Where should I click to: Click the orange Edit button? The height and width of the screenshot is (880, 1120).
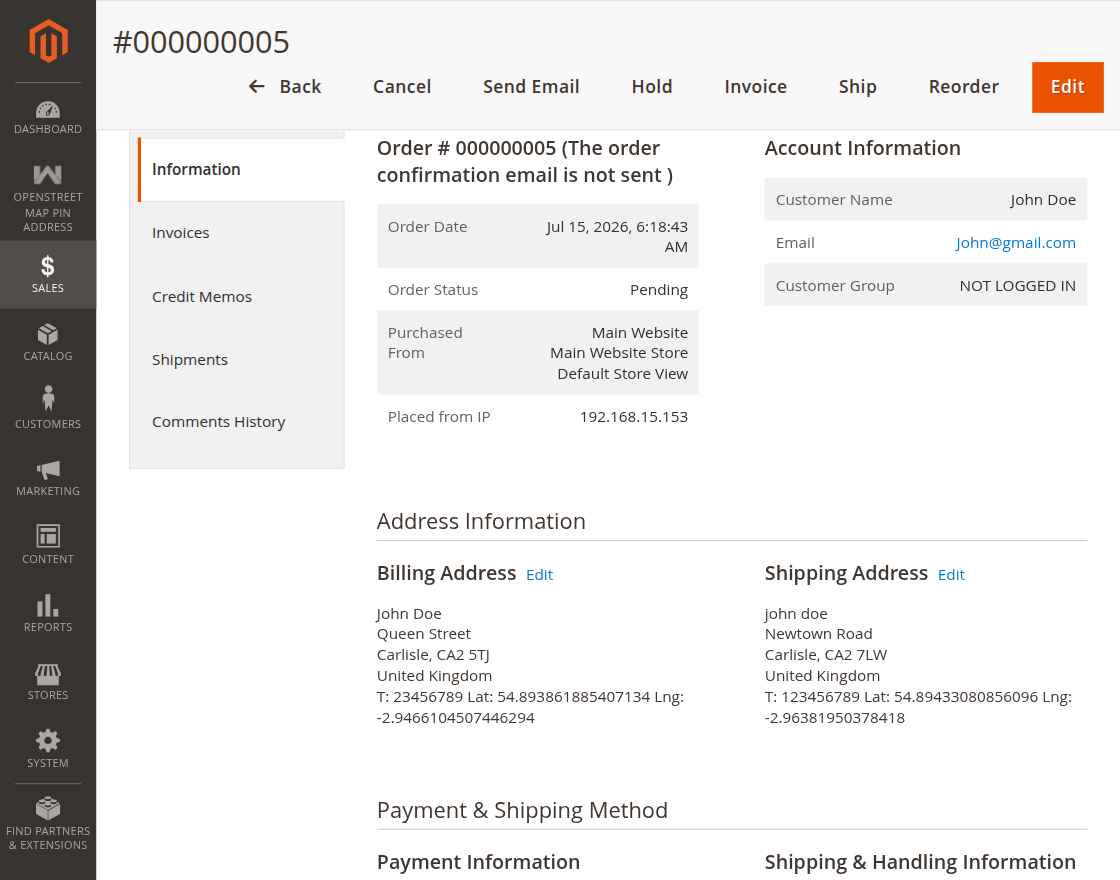coord(1067,87)
